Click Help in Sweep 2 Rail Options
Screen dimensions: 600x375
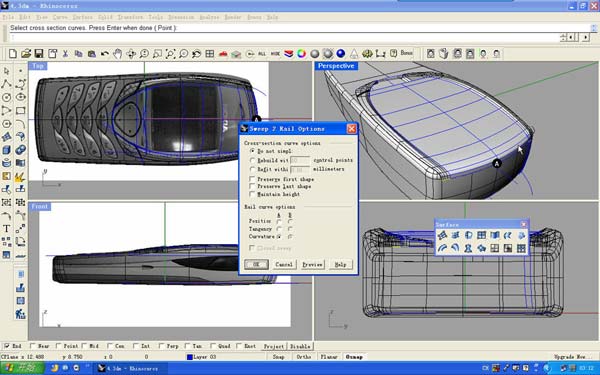point(340,264)
